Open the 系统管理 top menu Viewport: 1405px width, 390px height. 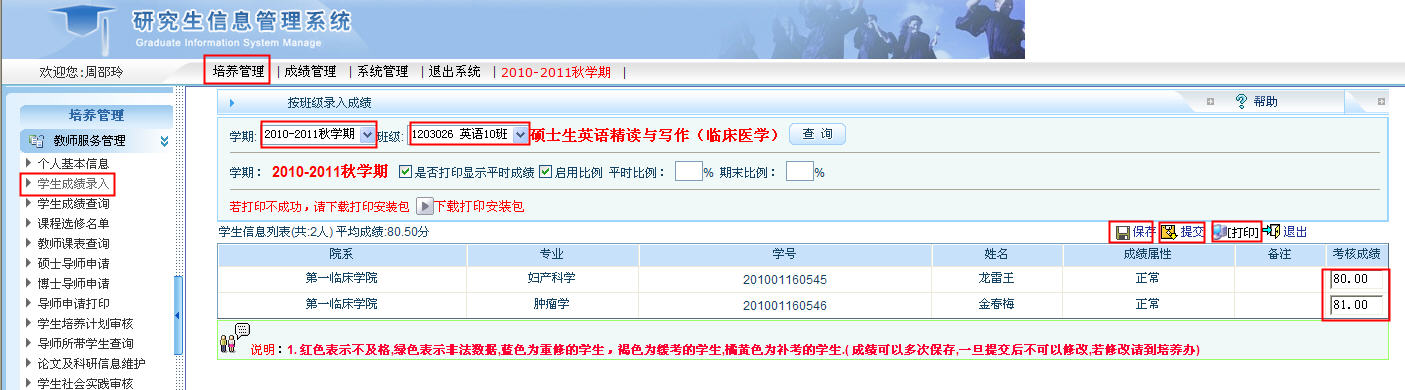383,72
